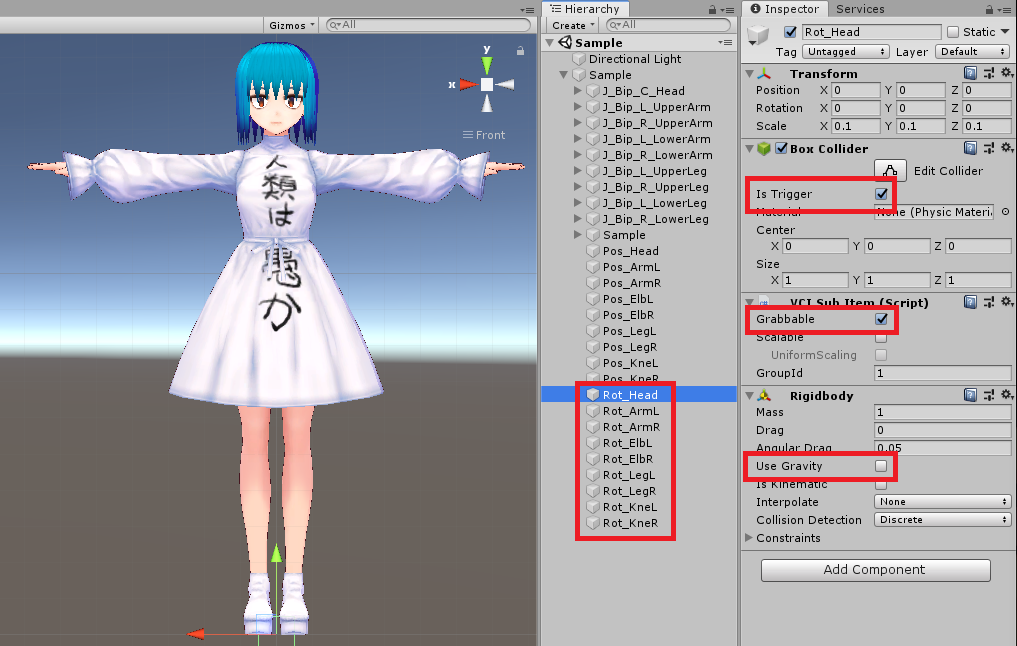Image resolution: width=1017 pixels, height=646 pixels.
Task: Open the Interpolate dropdown
Action: (x=942, y=502)
